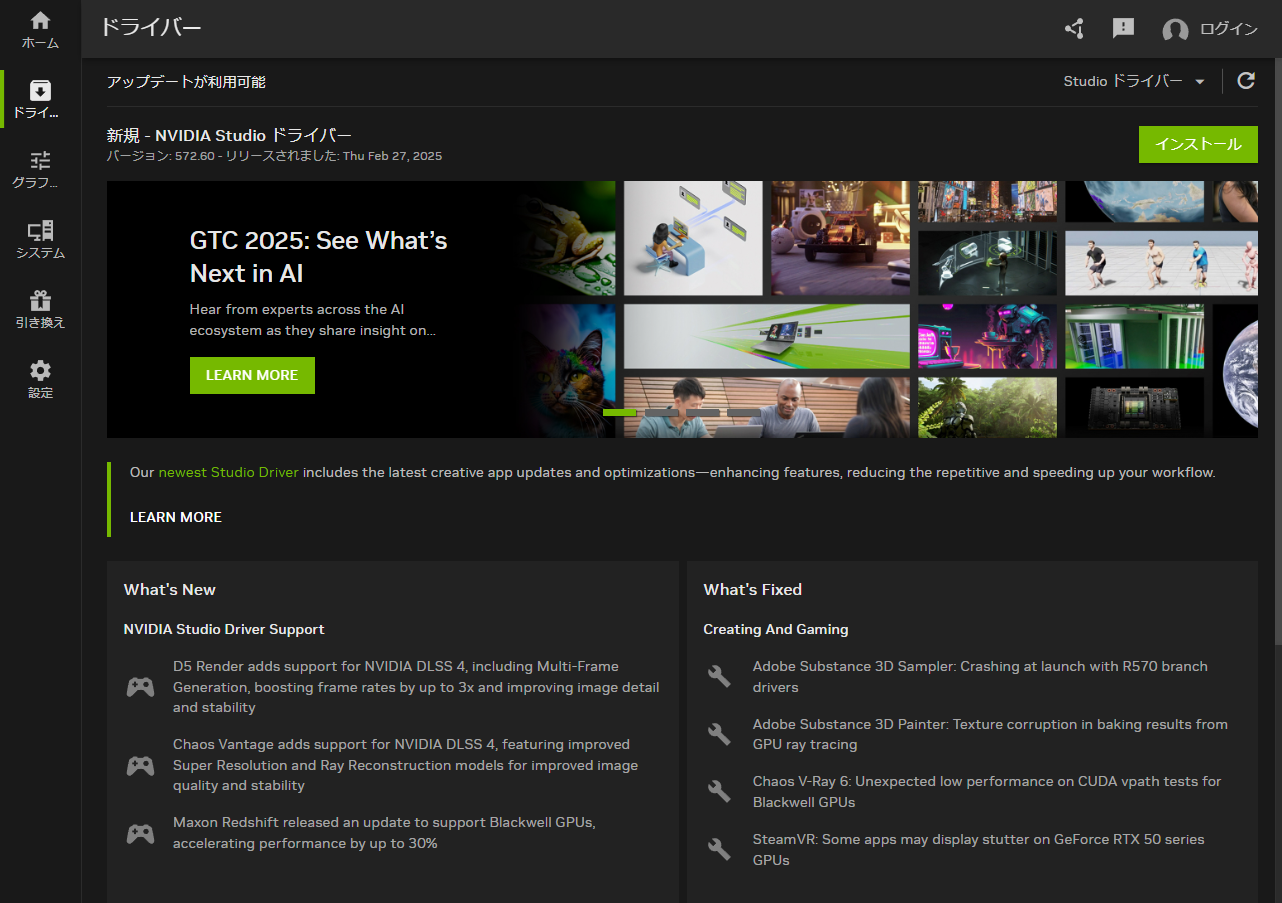Viewport: 1282px width, 903px height.
Task: Click the colorful cat thumbnail in banner
Action: pyautogui.click(x=568, y=370)
